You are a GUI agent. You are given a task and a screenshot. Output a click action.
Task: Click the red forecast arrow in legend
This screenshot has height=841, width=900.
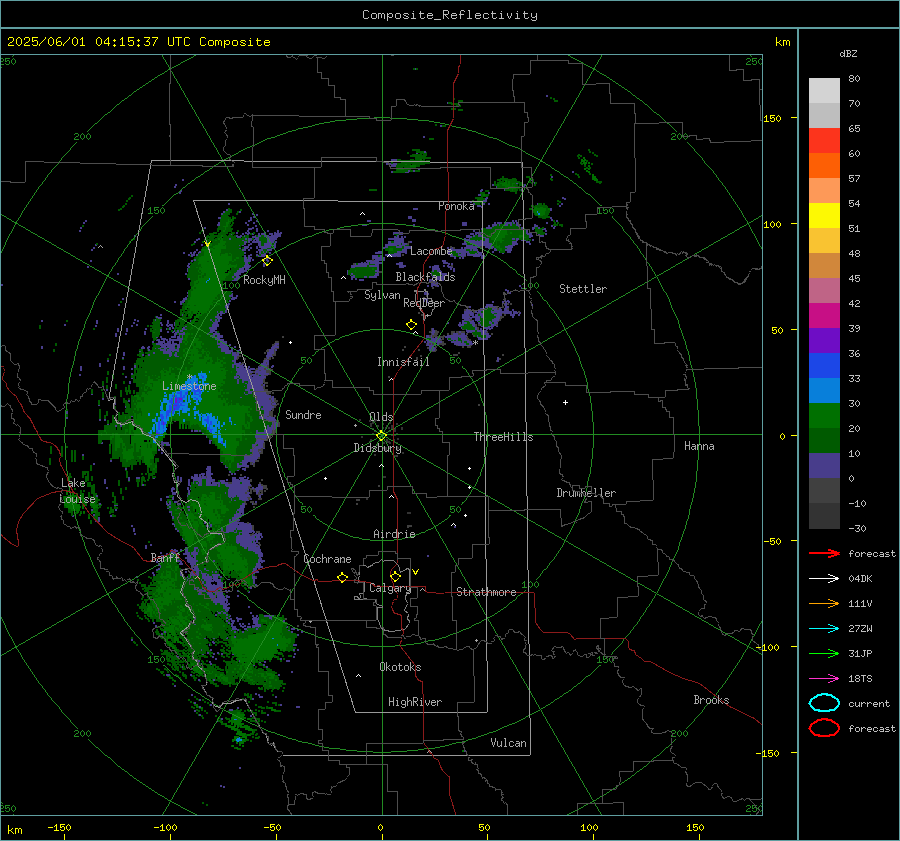point(824,553)
